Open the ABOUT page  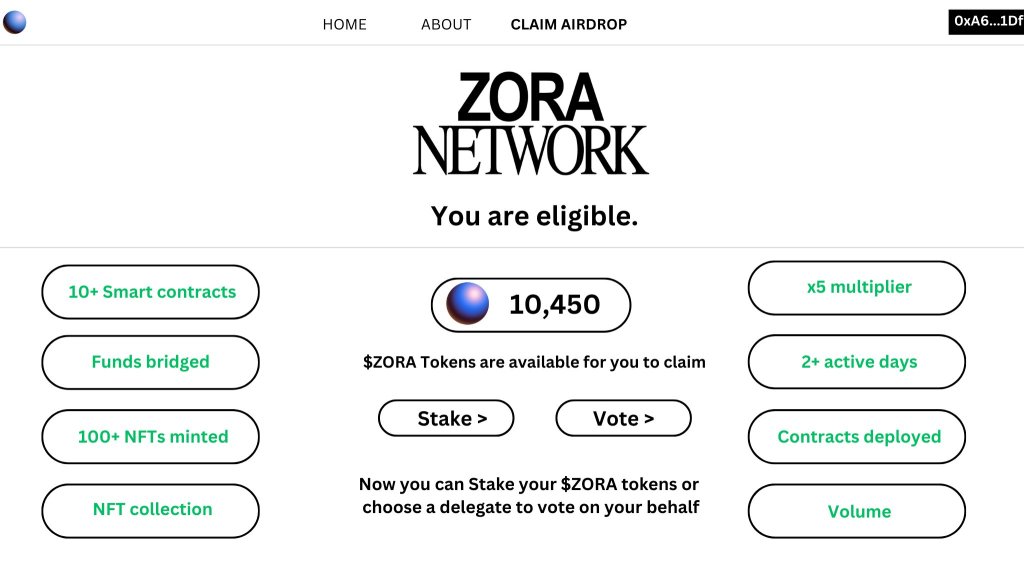[445, 24]
